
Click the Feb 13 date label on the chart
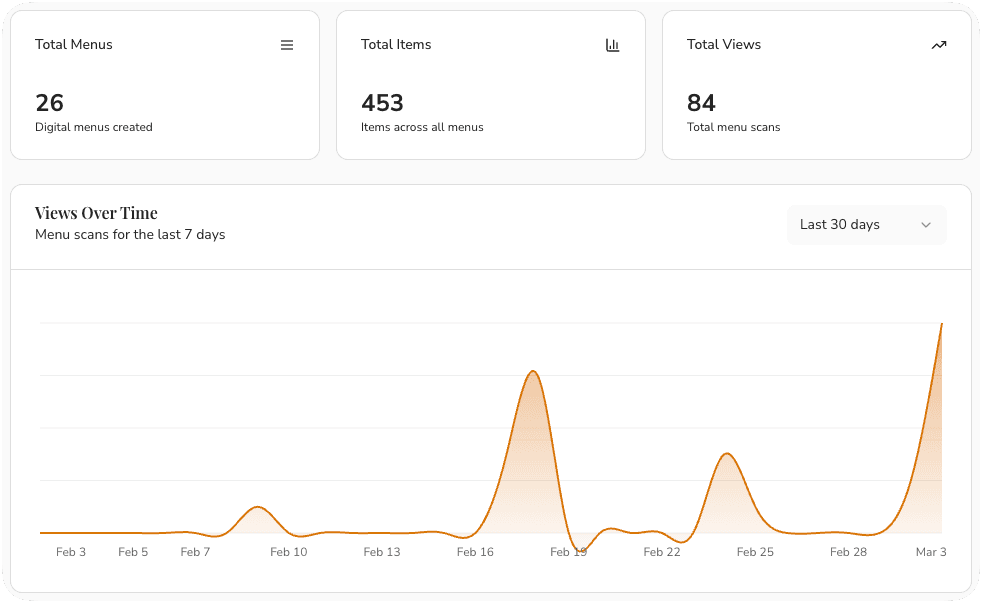pyautogui.click(x=382, y=551)
